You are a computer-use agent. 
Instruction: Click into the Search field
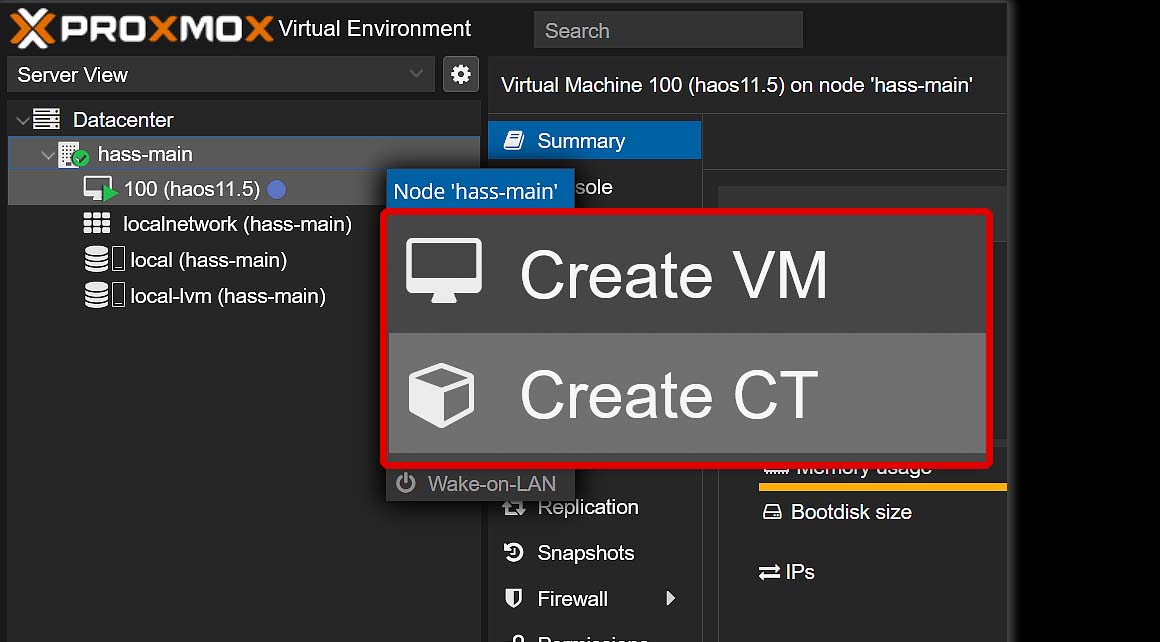[668, 30]
